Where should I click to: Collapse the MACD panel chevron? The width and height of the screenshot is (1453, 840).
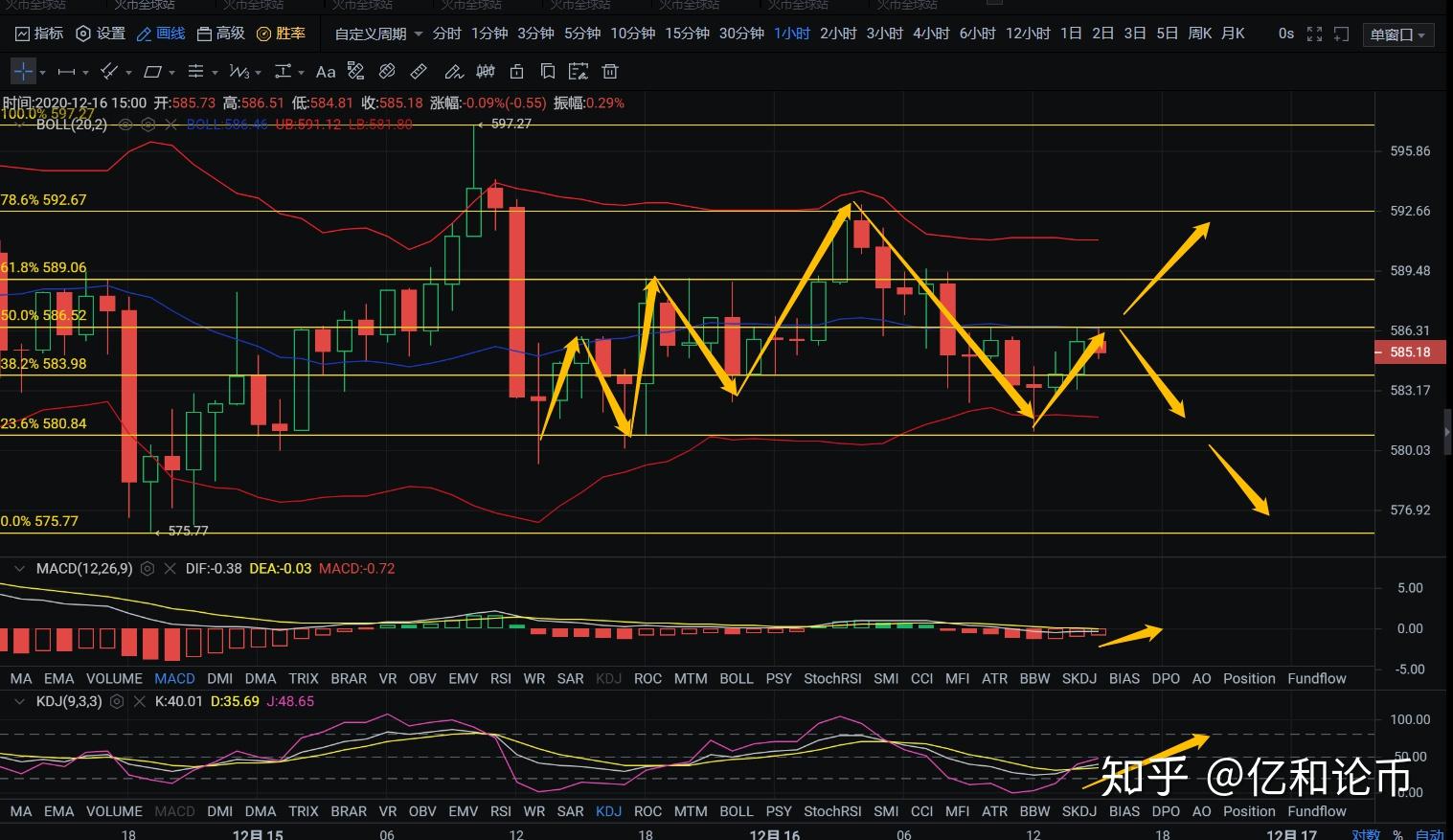pos(19,568)
